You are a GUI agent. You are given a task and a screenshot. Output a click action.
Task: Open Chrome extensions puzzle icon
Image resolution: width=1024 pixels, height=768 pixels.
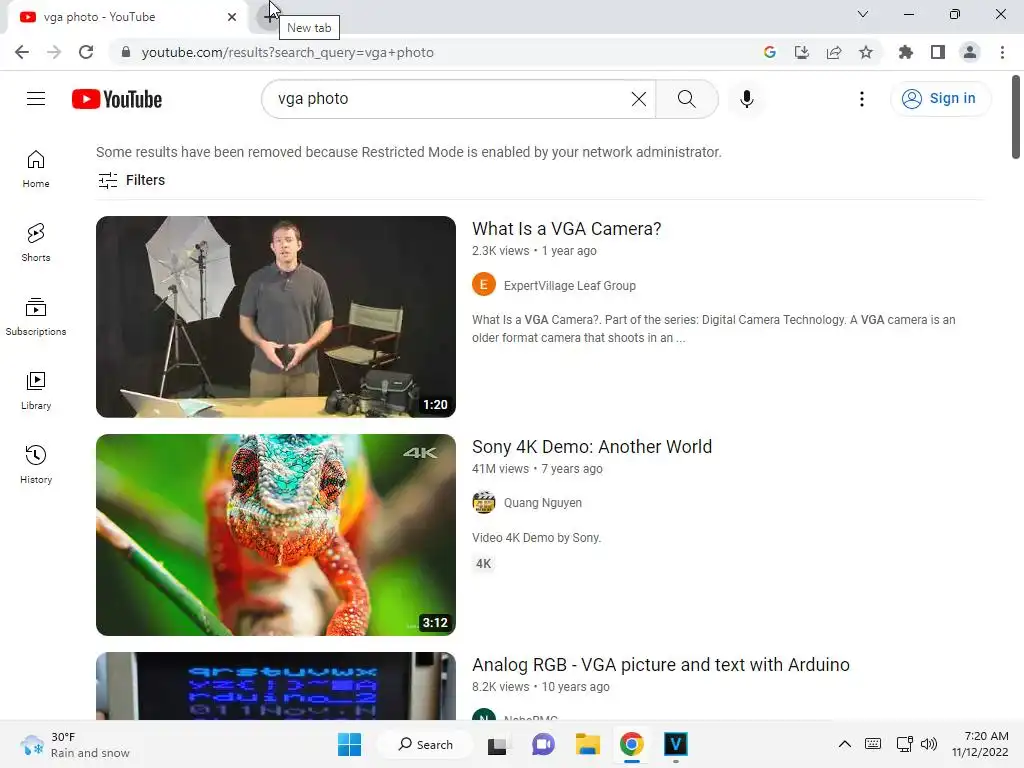click(906, 52)
